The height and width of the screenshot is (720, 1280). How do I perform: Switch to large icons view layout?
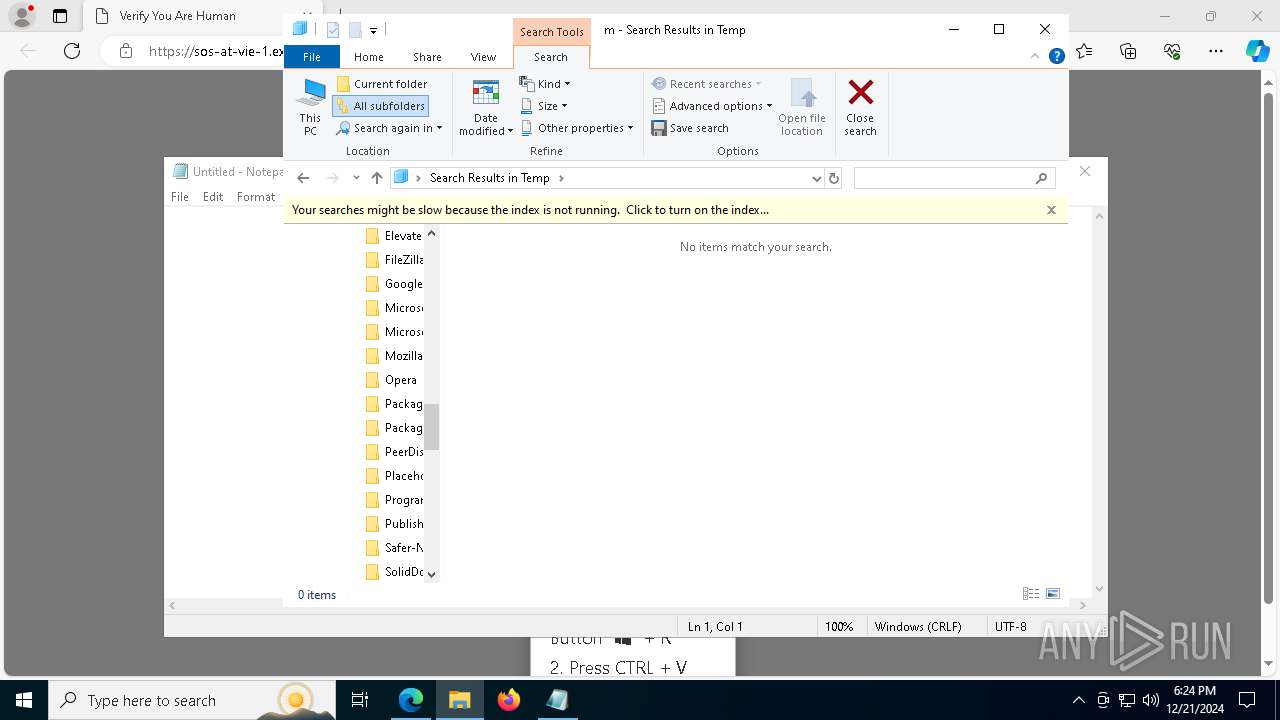1053,594
